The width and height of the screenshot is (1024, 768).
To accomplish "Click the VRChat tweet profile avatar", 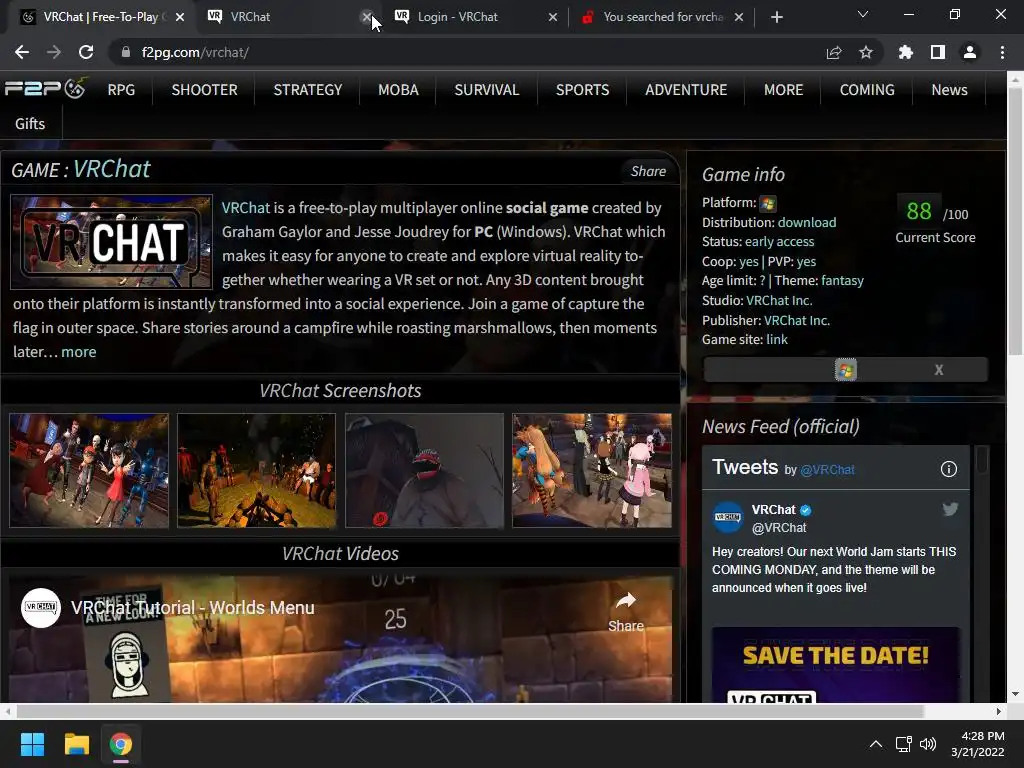I will click(728, 518).
